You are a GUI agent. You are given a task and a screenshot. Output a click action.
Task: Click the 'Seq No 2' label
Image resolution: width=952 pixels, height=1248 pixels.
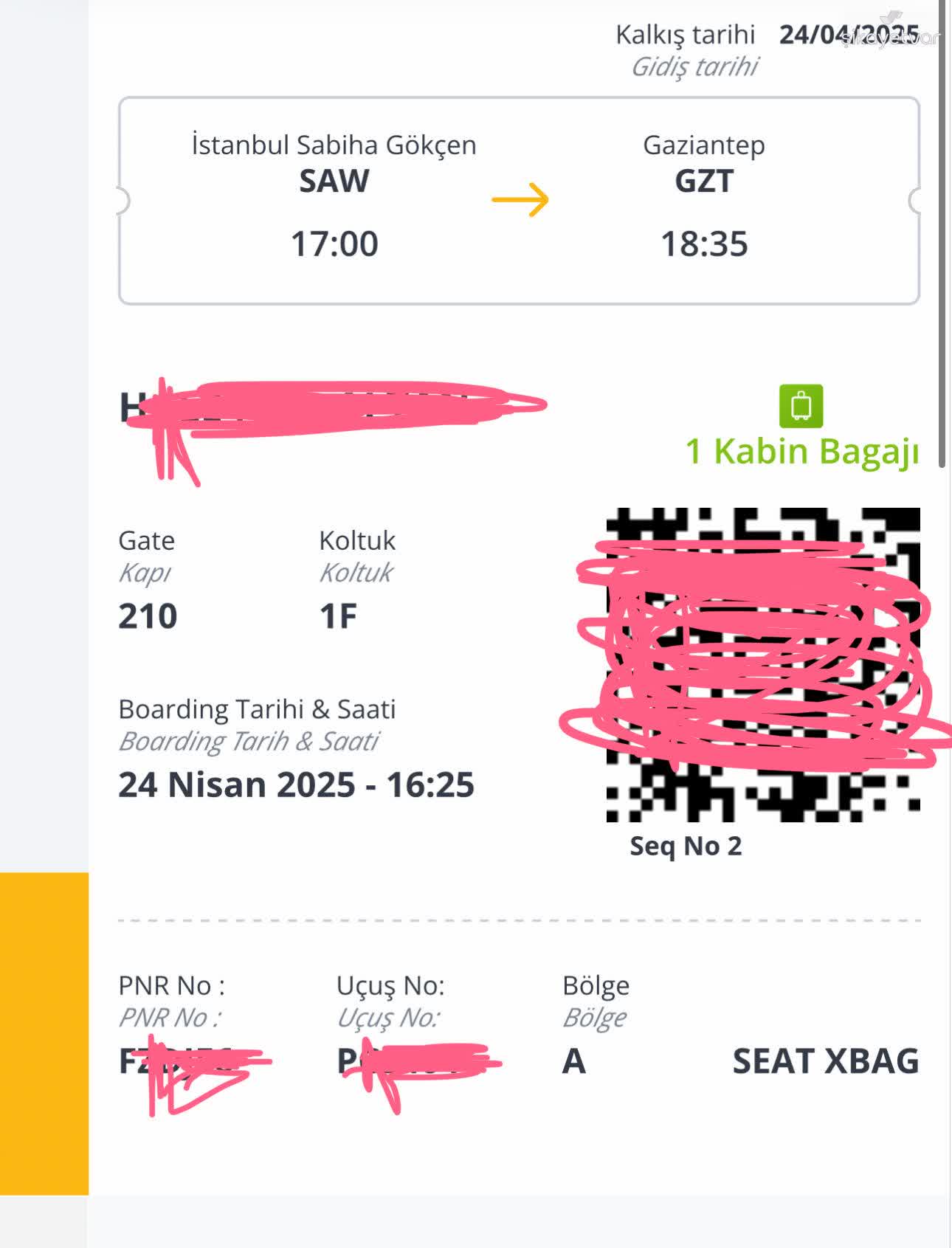(x=686, y=846)
